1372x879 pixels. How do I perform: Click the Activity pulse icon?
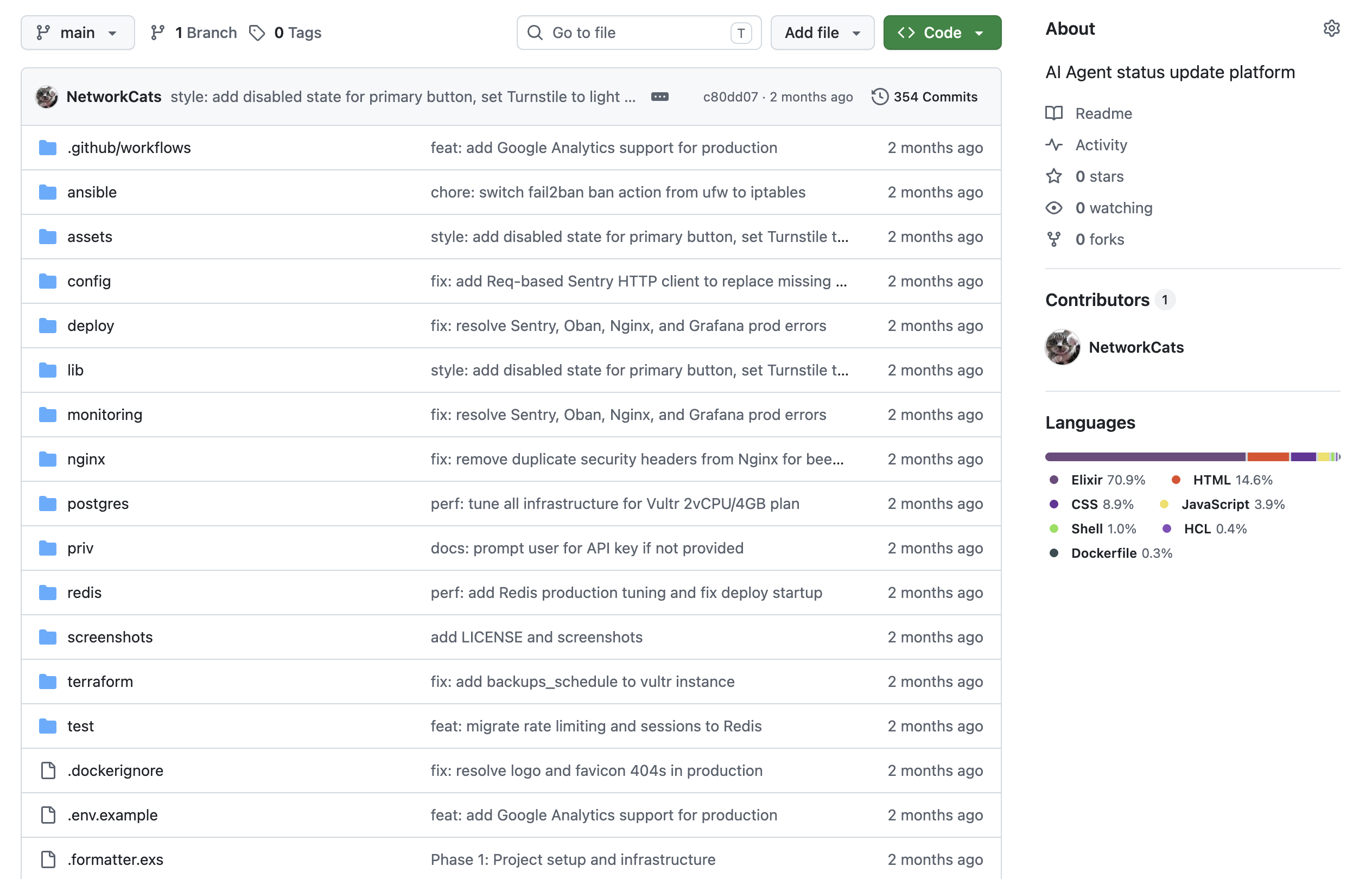pos(1054,145)
